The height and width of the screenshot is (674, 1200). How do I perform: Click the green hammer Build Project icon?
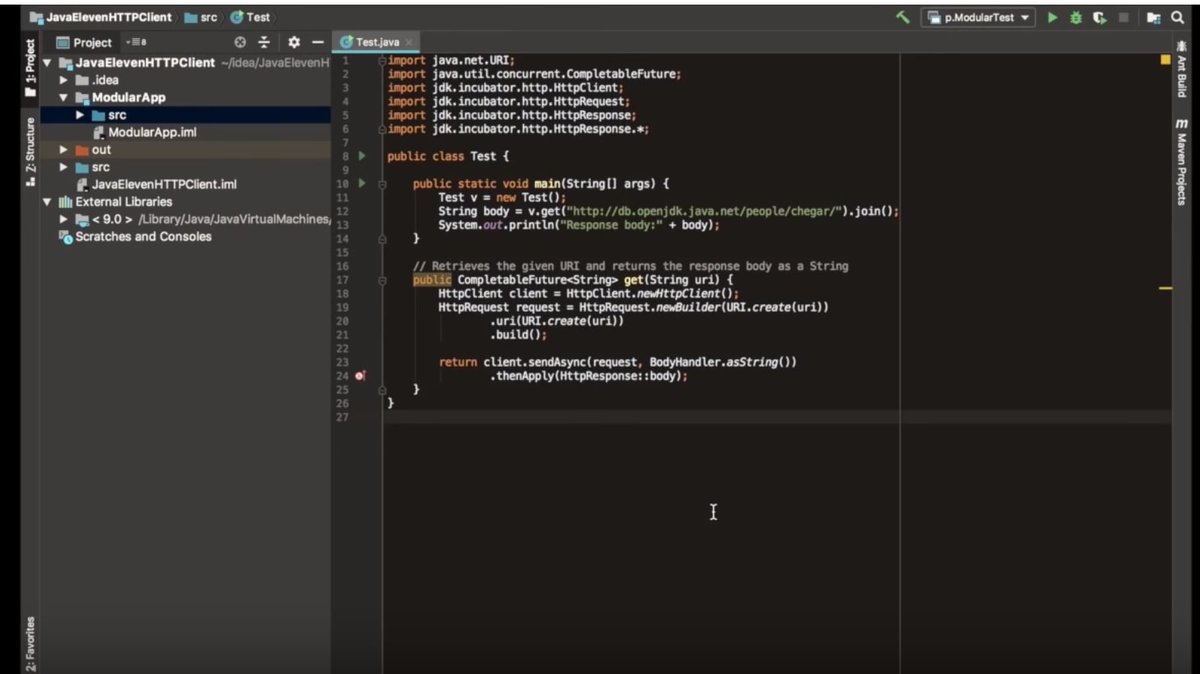tap(903, 17)
